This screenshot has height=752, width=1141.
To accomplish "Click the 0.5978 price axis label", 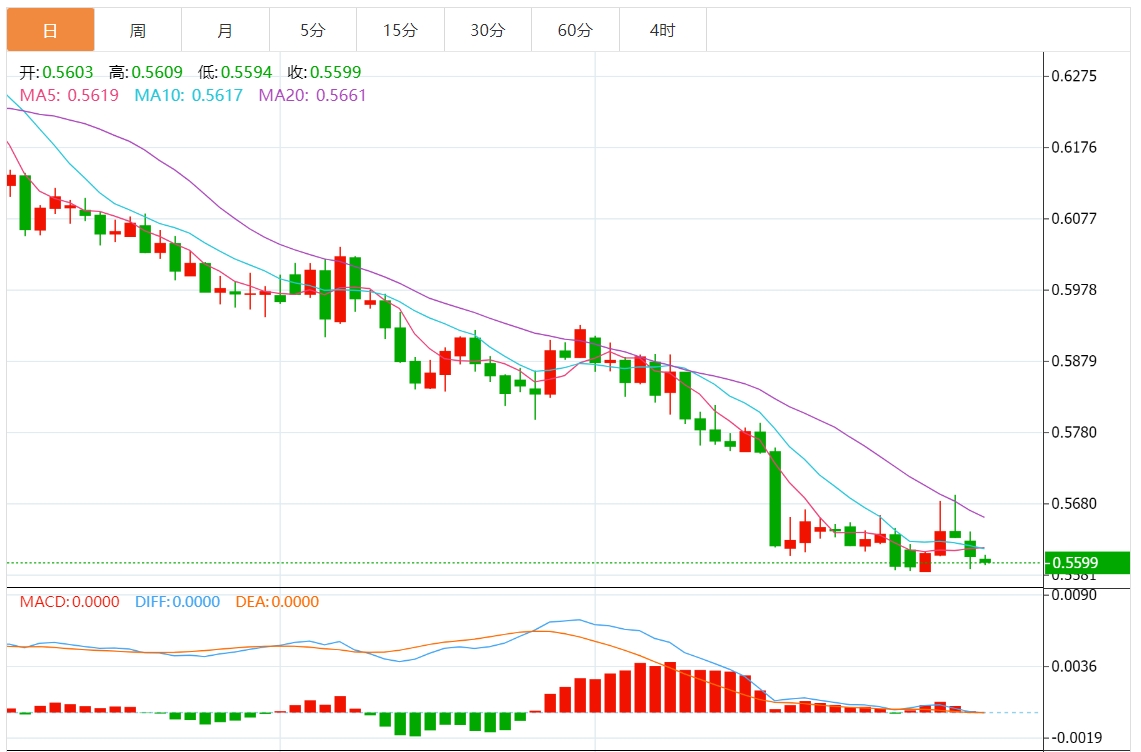I will 1074,290.
